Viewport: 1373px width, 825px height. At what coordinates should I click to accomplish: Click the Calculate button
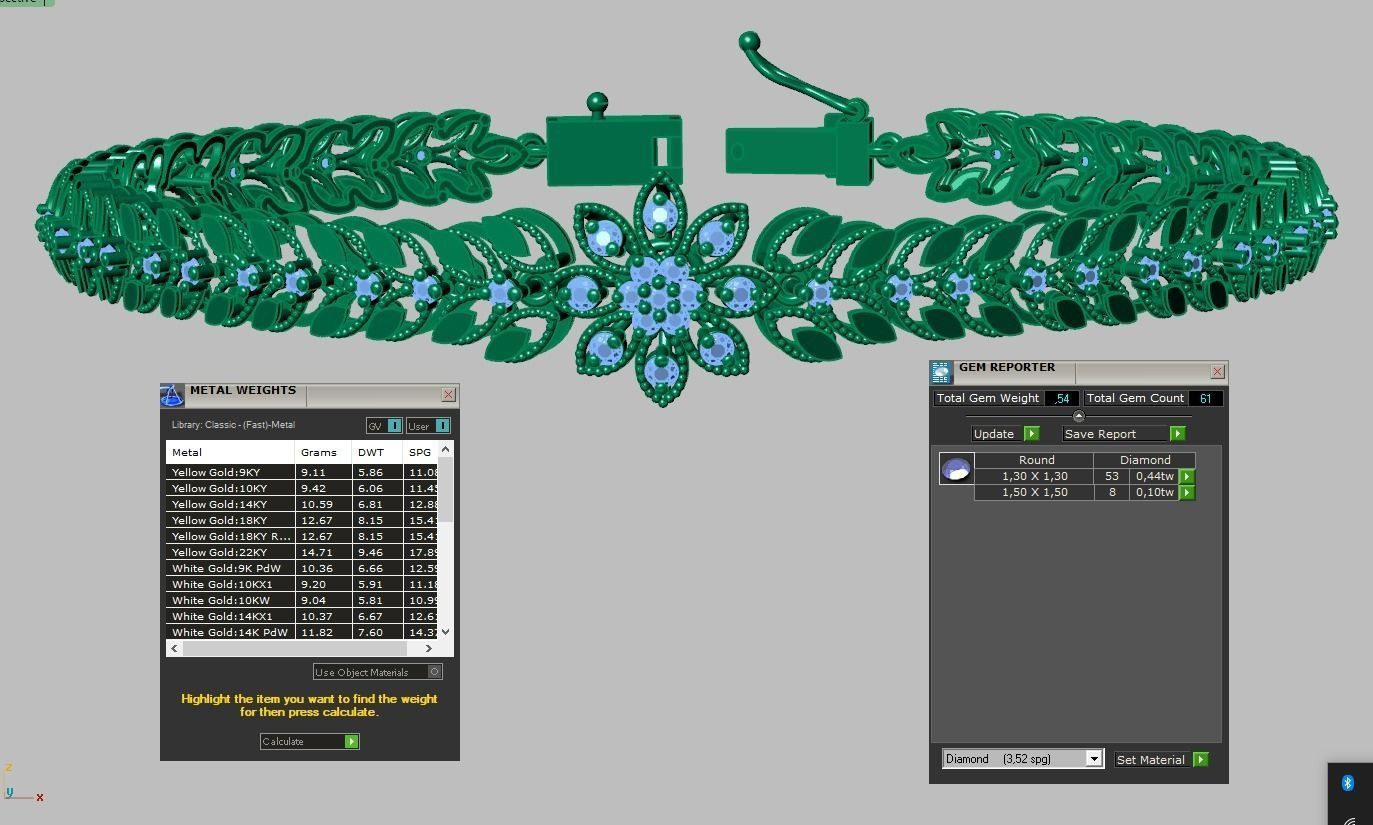(309, 741)
